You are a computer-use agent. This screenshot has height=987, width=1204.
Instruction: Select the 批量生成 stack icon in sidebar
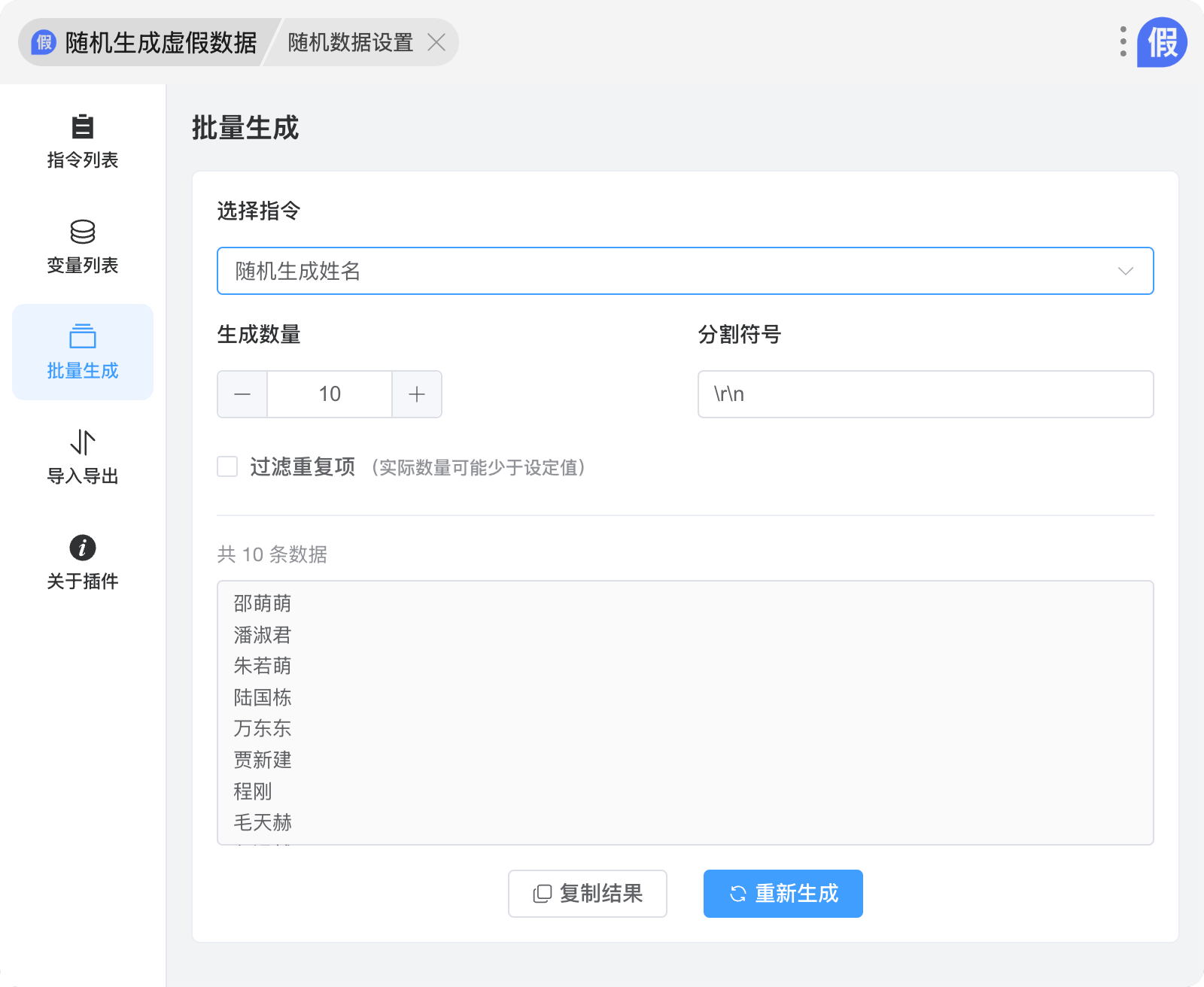(x=83, y=336)
